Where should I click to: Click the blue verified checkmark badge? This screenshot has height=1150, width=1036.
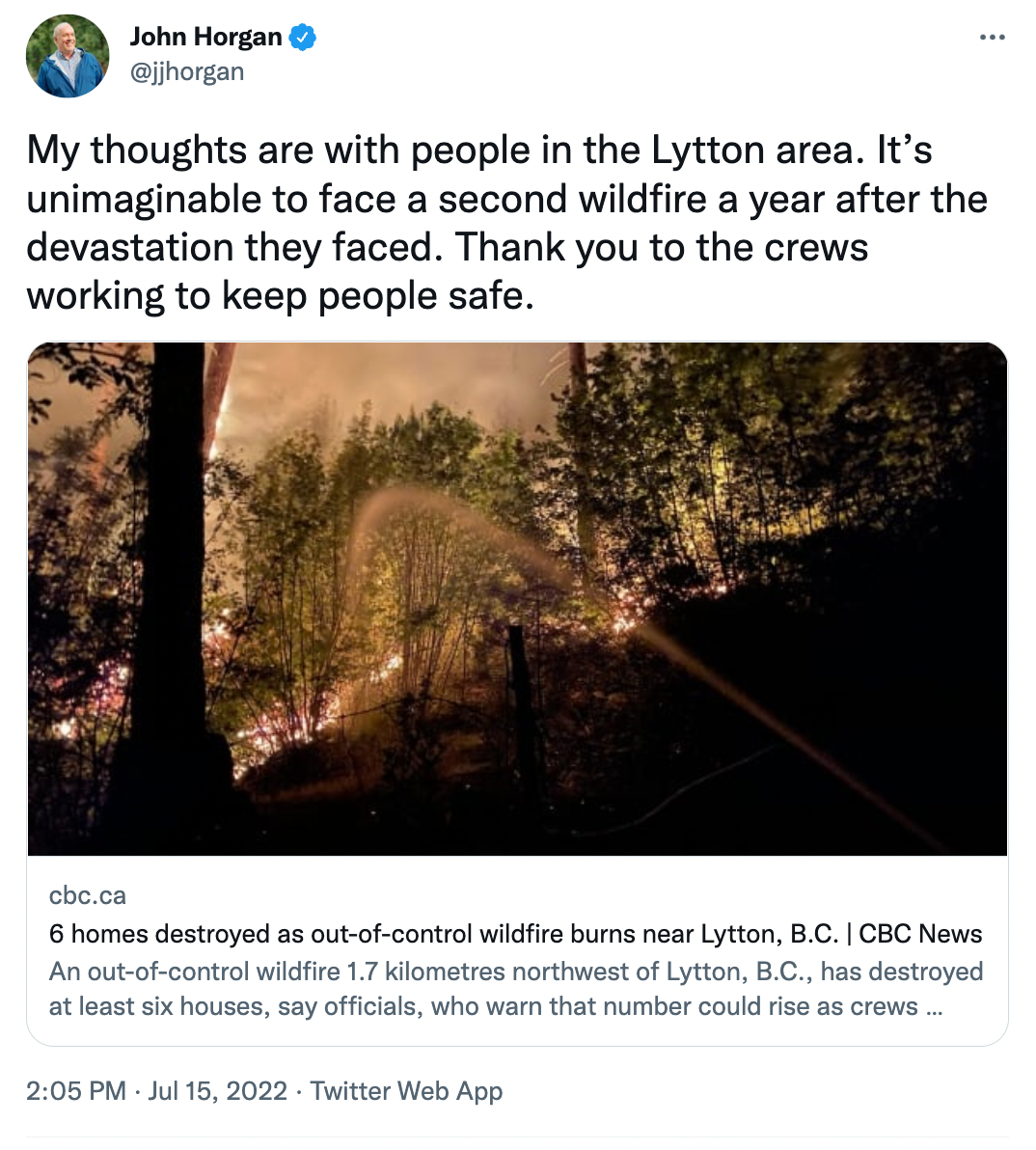(x=303, y=38)
